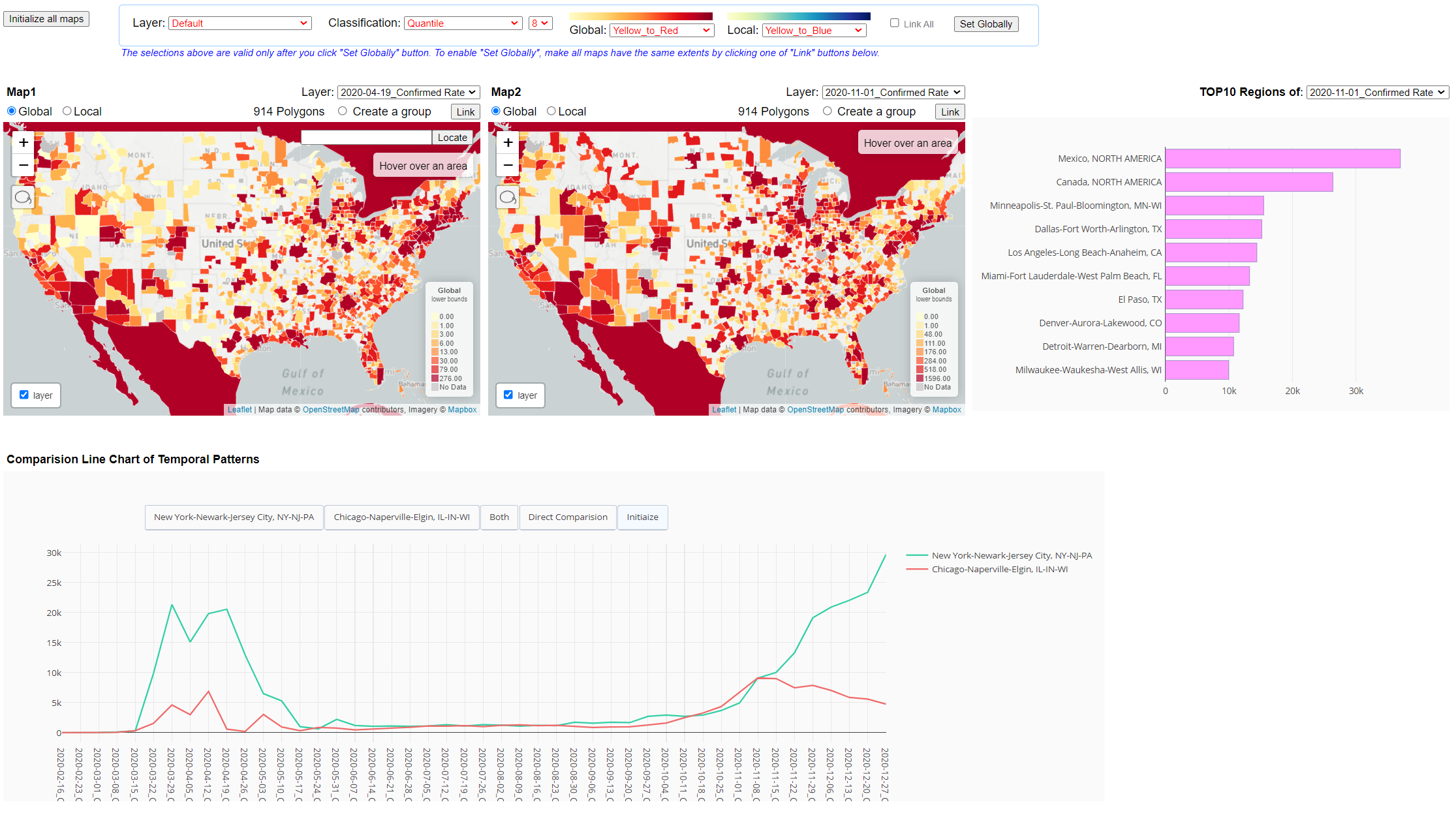Click the Map1 locate search field
The image size is (1456, 813).
point(366,138)
